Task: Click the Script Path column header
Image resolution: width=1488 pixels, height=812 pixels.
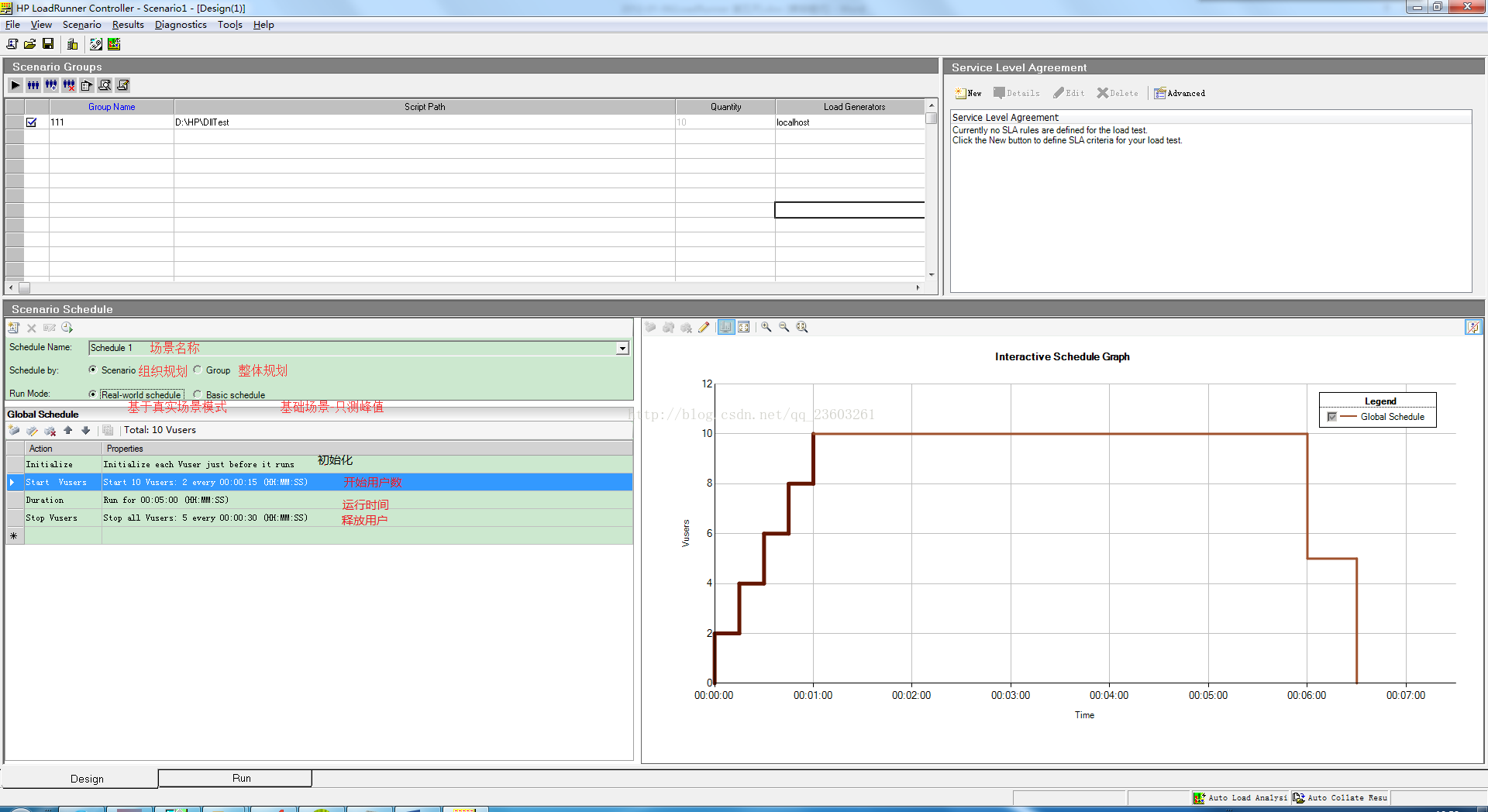Action: click(x=425, y=107)
